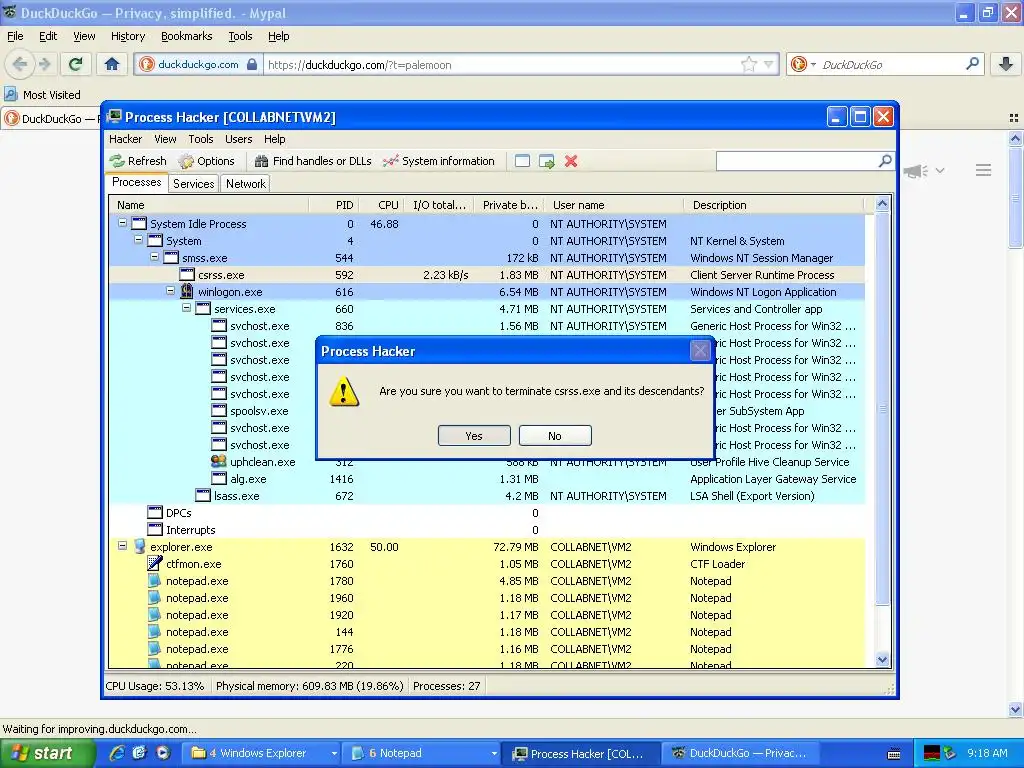
Task: Open Process Hacker's Help menu
Action: point(274,138)
